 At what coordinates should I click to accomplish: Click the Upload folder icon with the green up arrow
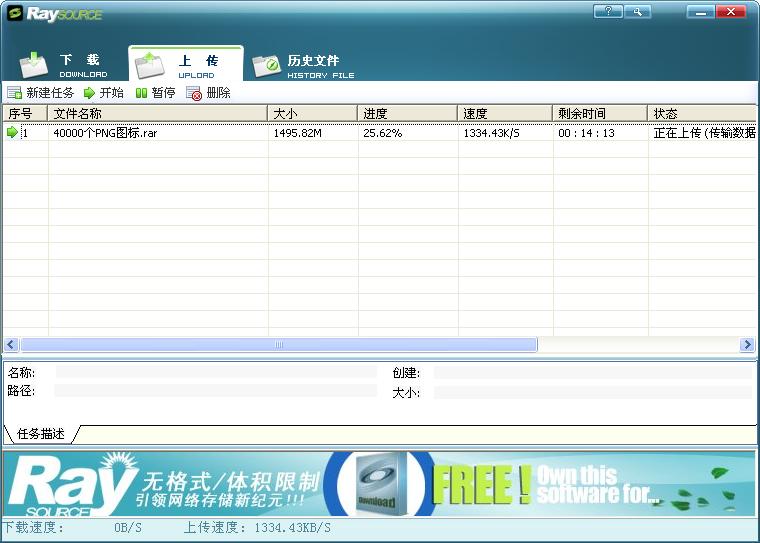150,65
